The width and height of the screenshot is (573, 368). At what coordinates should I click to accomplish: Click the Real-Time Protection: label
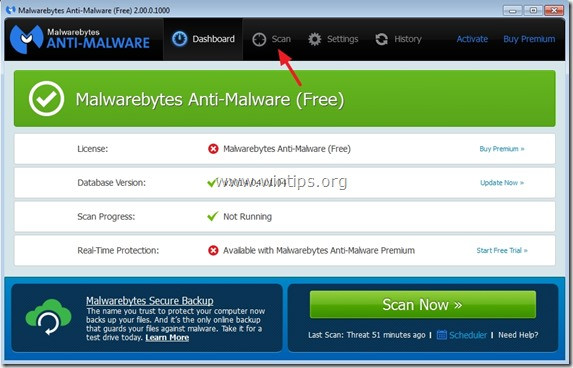coord(118,250)
